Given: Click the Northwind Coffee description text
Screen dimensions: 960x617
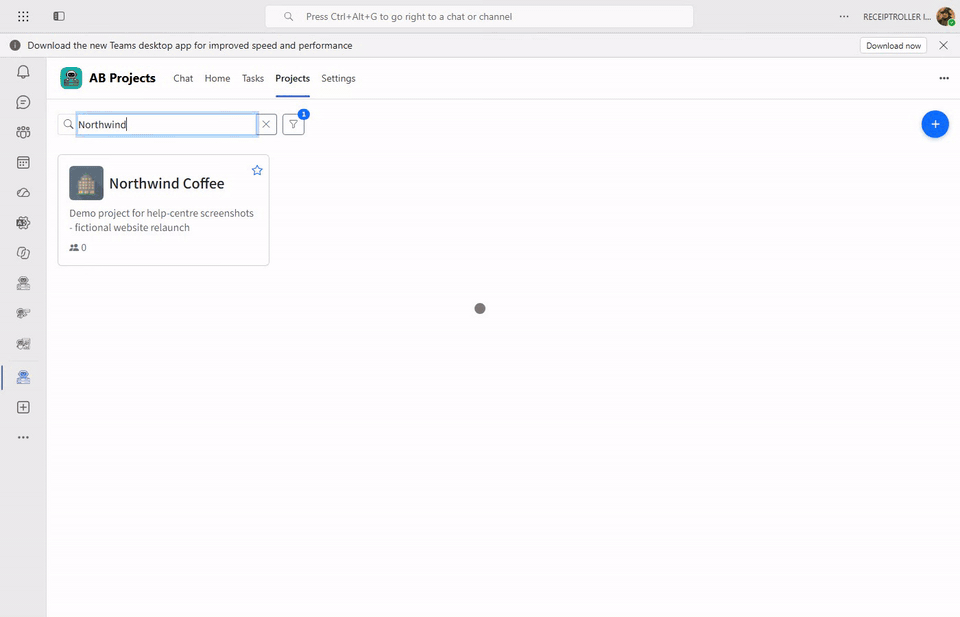Looking at the screenshot, I should [x=162, y=220].
